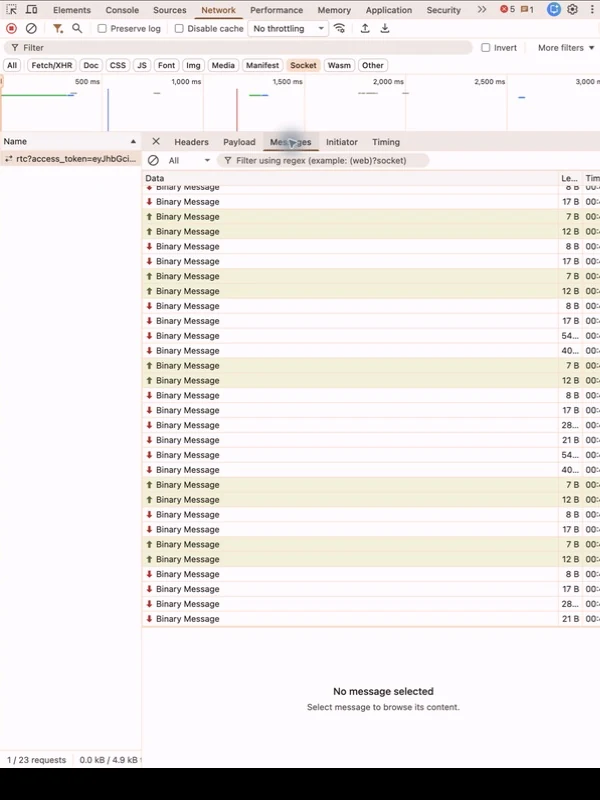600x800 pixels.
Task: Toggle the Socket filter chip
Action: 303,65
